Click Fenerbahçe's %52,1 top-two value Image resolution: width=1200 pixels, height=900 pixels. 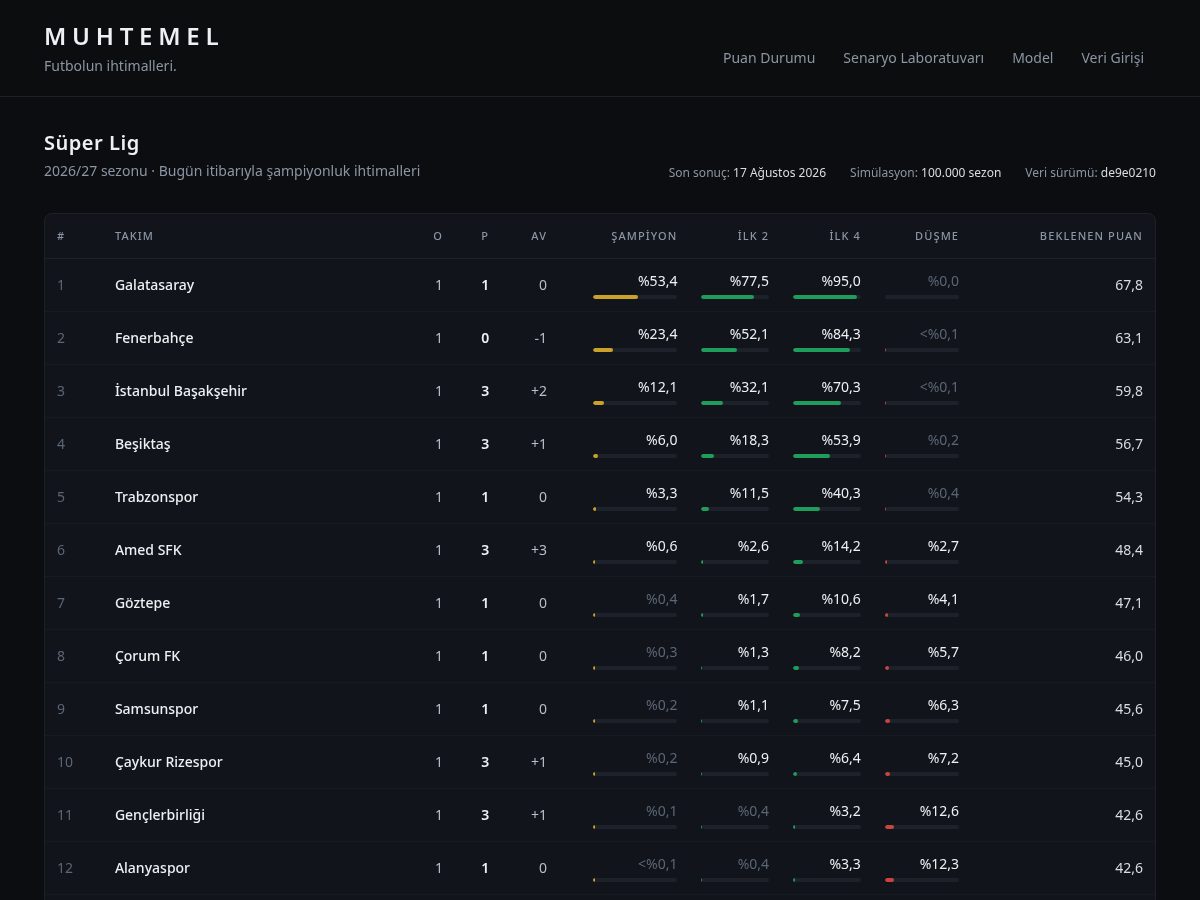[x=749, y=334]
